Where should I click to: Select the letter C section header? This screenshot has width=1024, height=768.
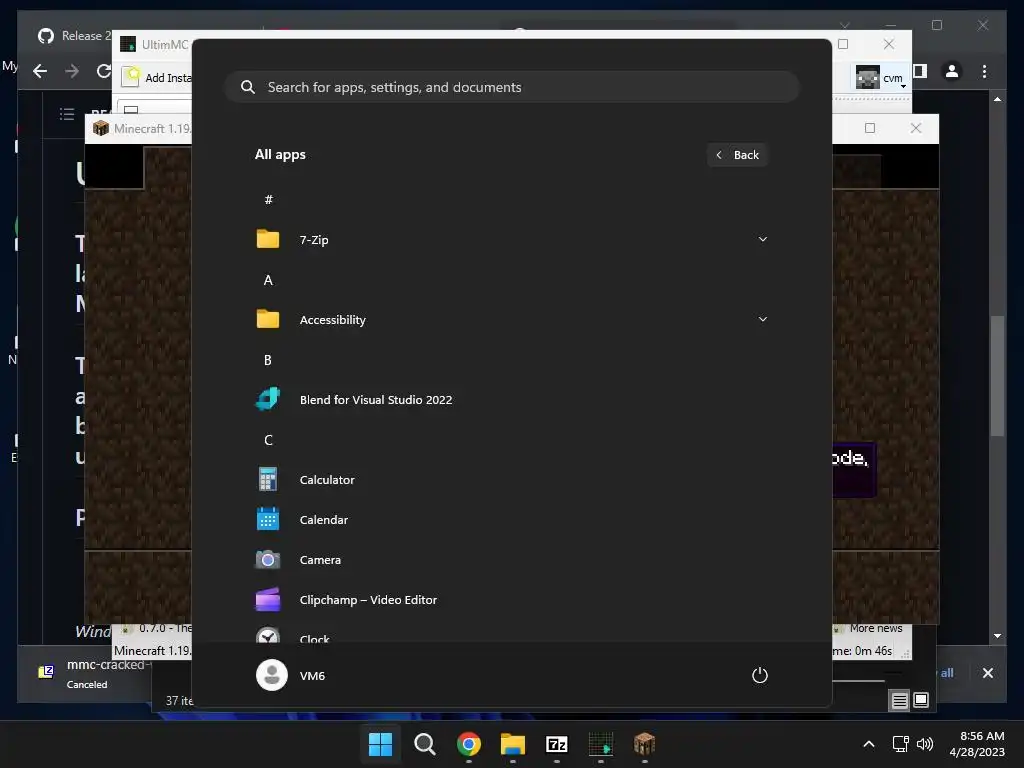pos(268,440)
